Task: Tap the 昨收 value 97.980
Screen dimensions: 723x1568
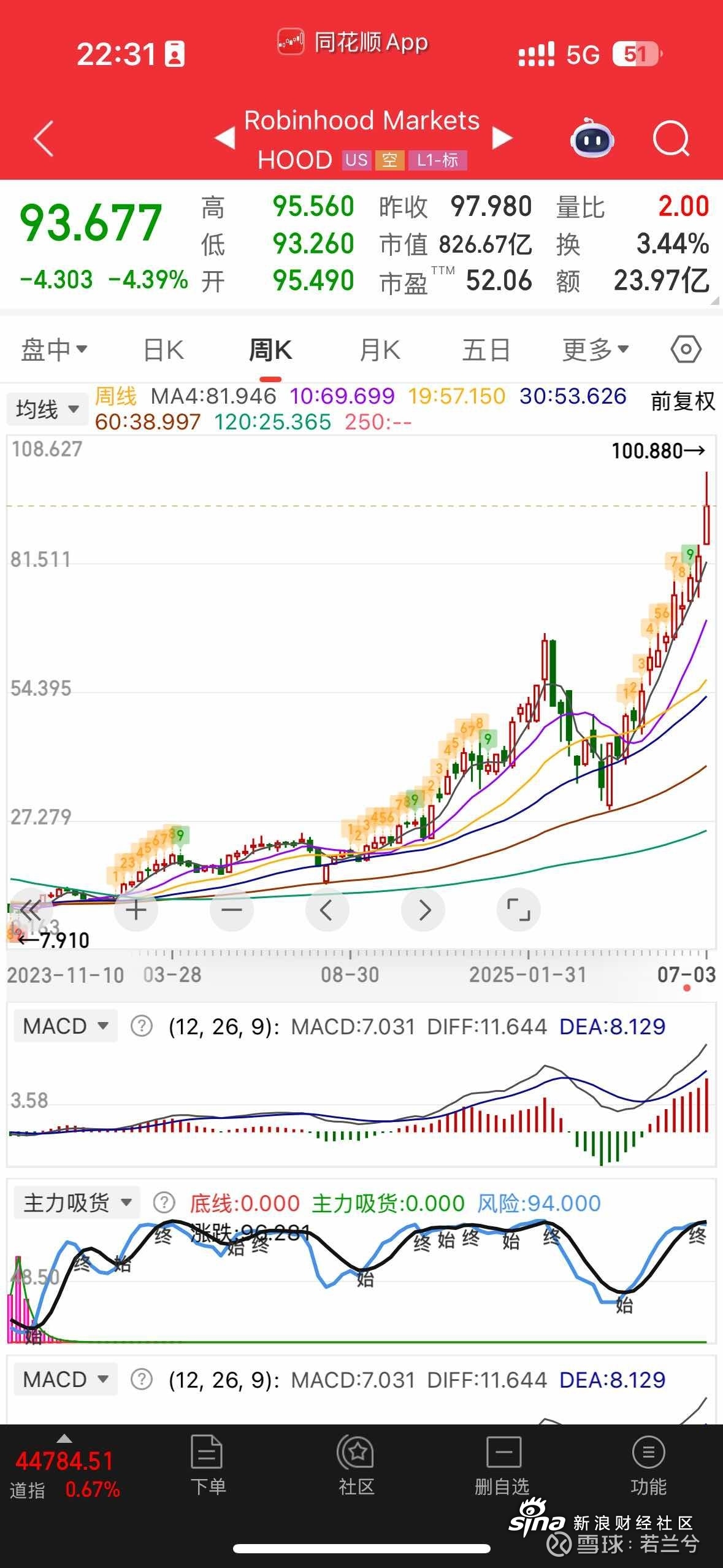Action: 491,206
